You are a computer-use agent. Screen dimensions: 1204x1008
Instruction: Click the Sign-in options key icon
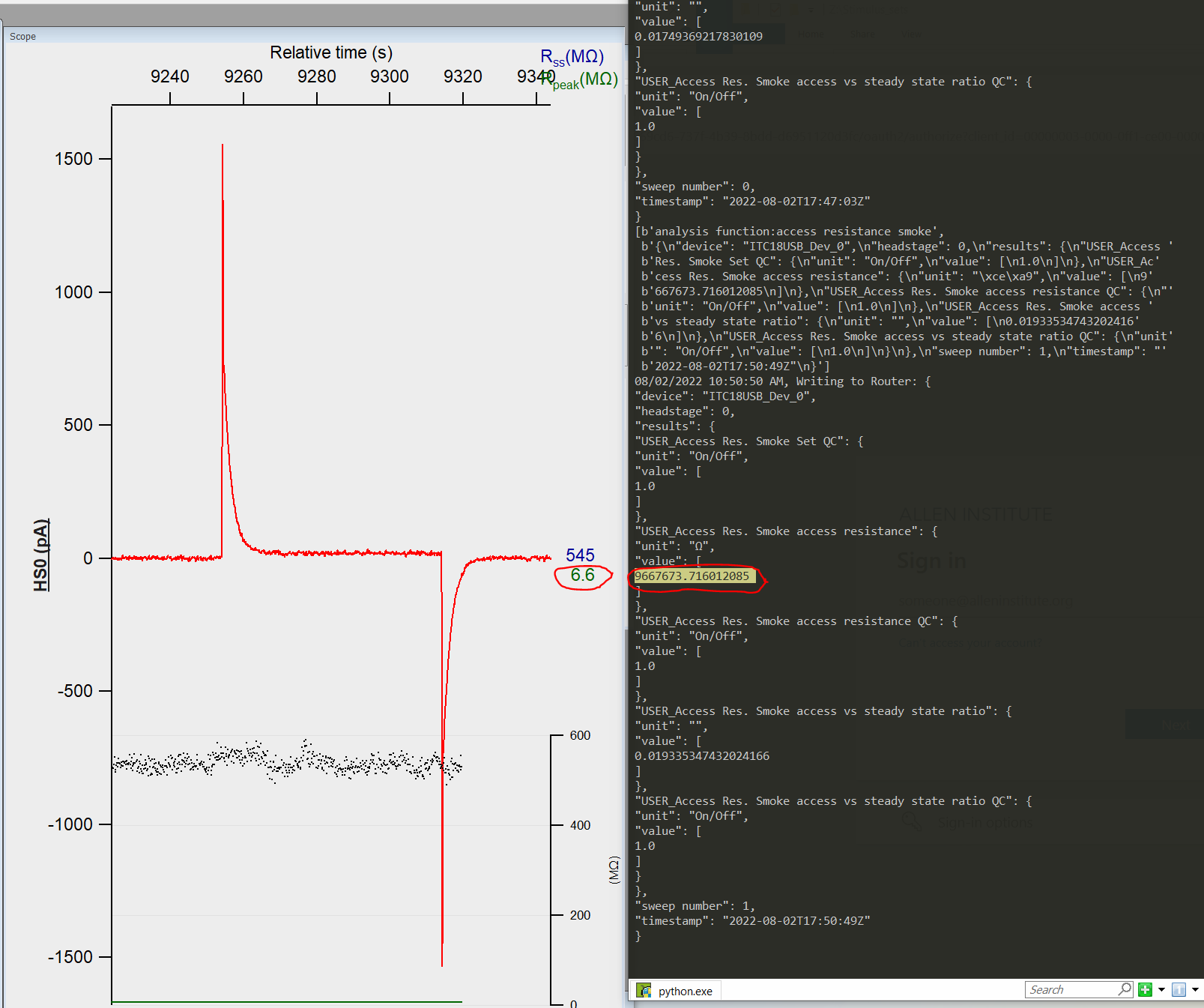913,822
